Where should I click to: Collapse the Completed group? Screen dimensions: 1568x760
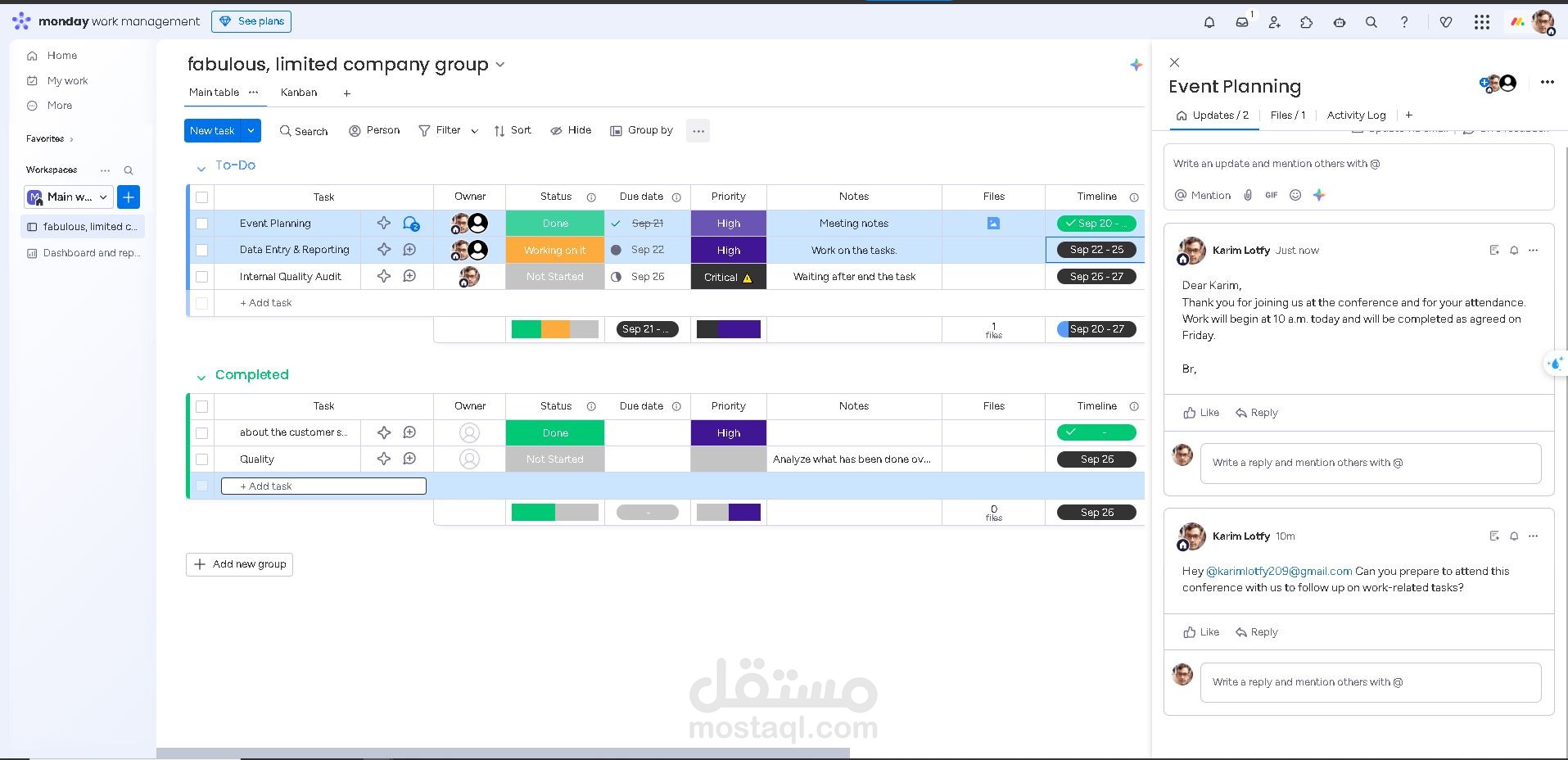pyautogui.click(x=201, y=377)
